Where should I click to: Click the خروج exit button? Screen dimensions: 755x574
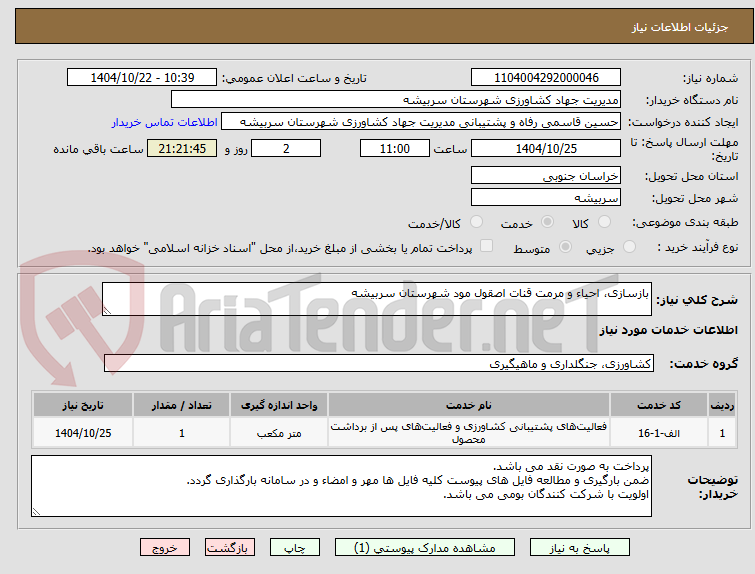(x=165, y=548)
